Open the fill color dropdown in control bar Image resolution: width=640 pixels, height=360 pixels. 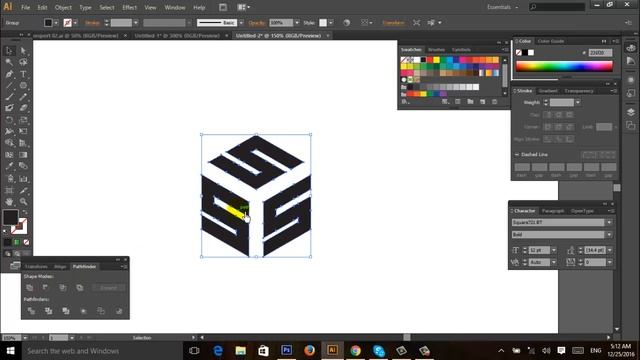click(x=56, y=23)
